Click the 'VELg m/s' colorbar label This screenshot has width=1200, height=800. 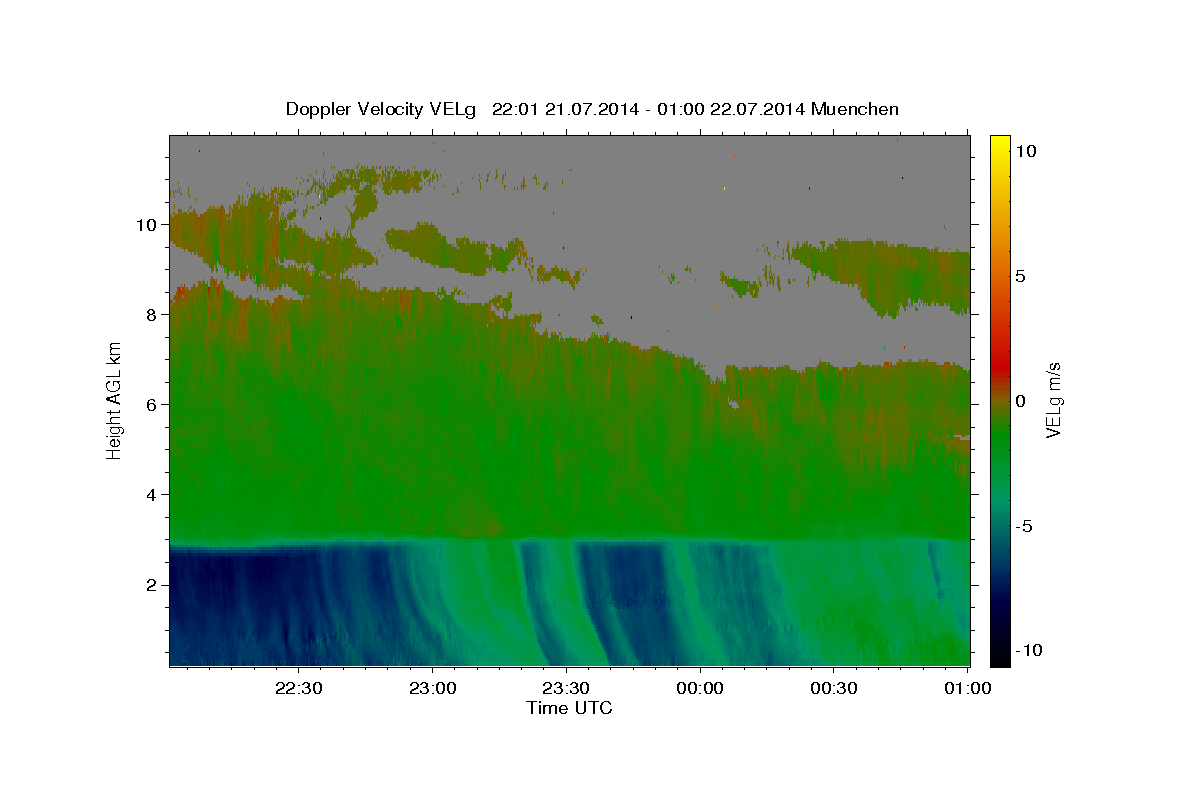pyautogui.click(x=1053, y=400)
